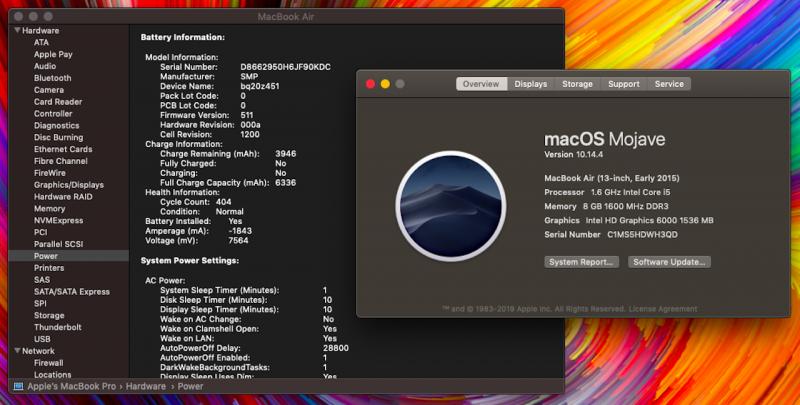Select Locations under Network

53,374
